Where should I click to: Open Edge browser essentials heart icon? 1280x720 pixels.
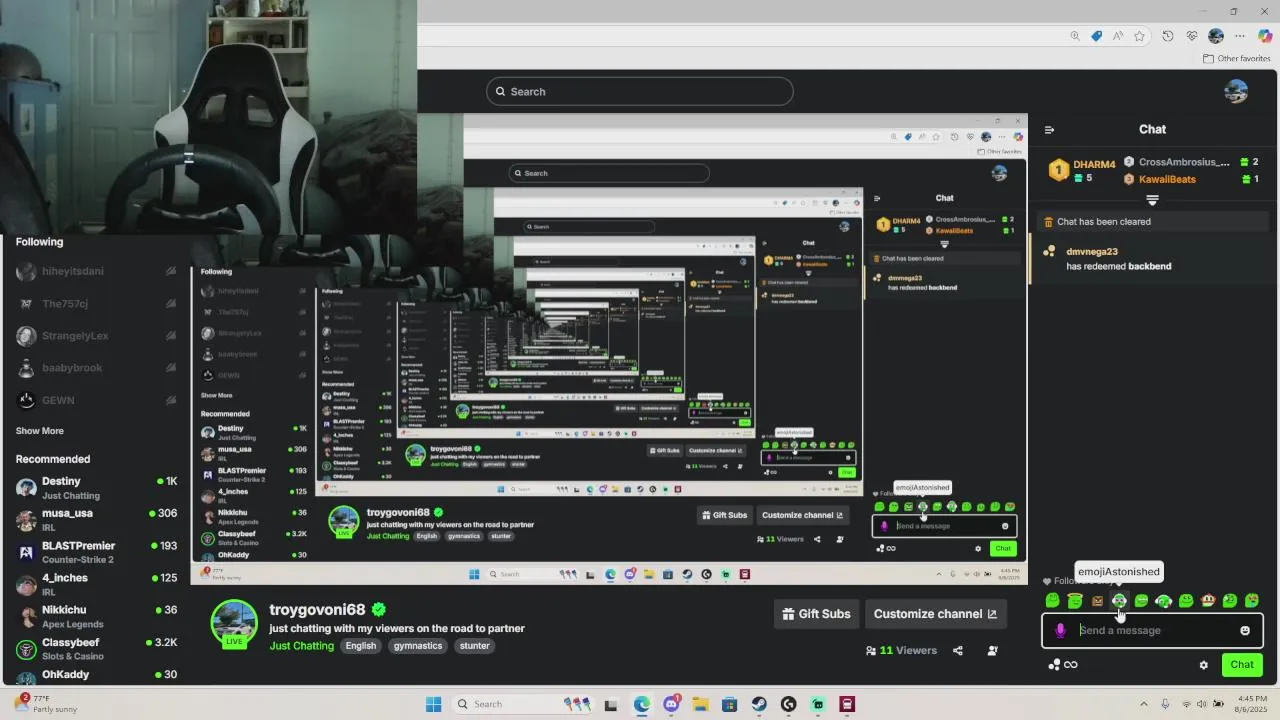click(1192, 36)
